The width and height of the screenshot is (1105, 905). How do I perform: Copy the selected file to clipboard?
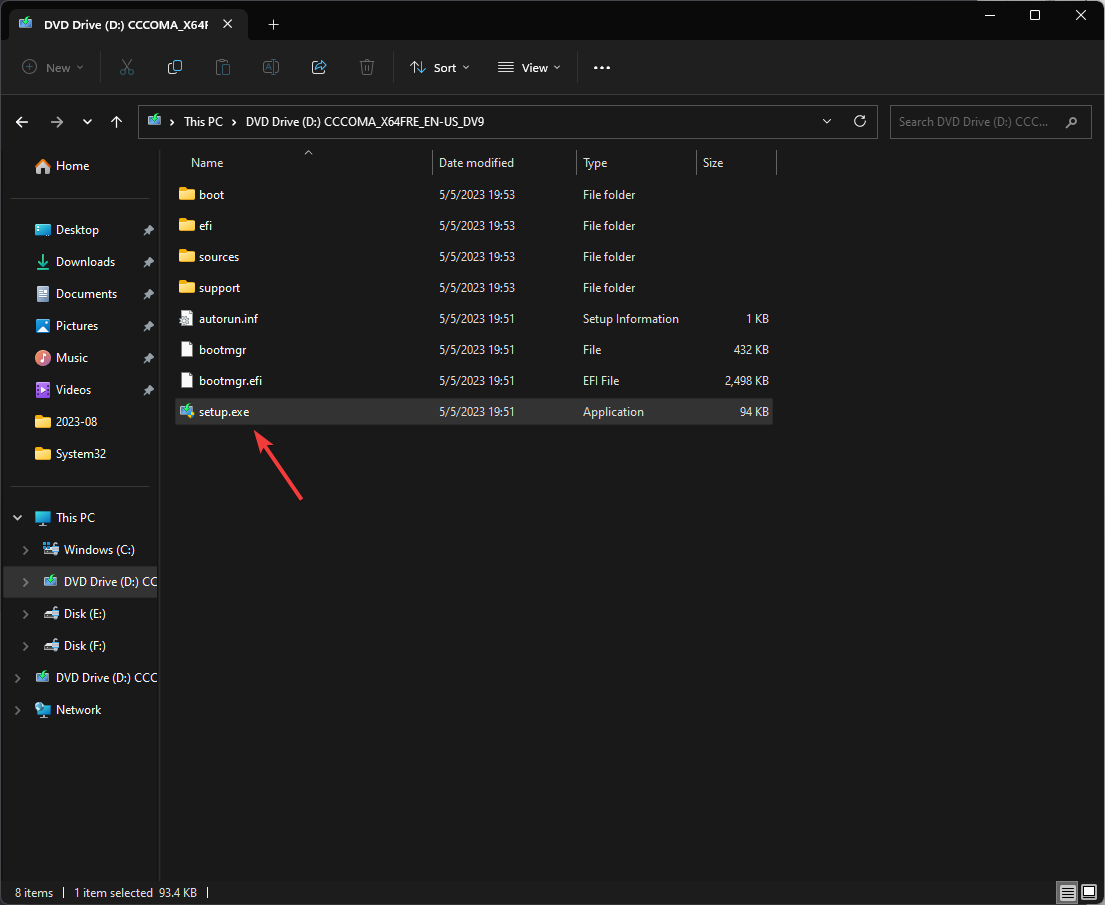pos(175,67)
